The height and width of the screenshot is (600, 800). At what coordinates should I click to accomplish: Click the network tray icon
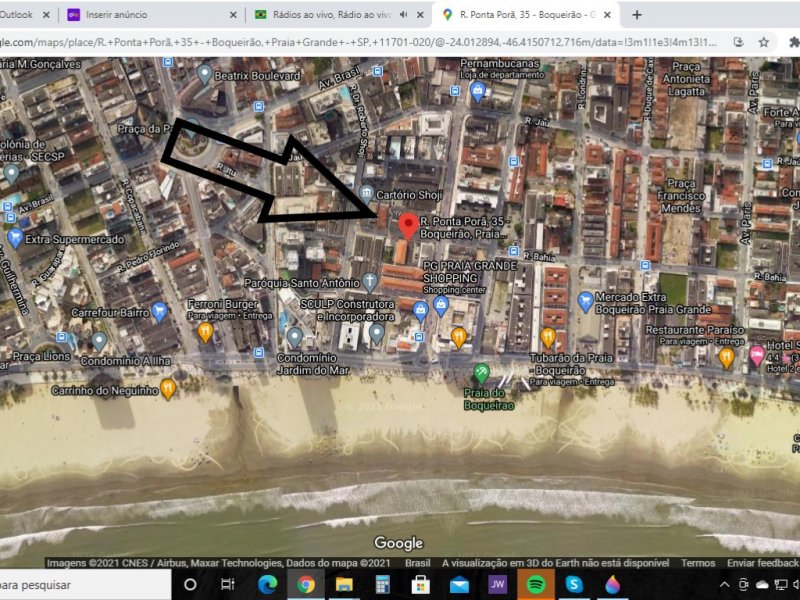[781, 585]
